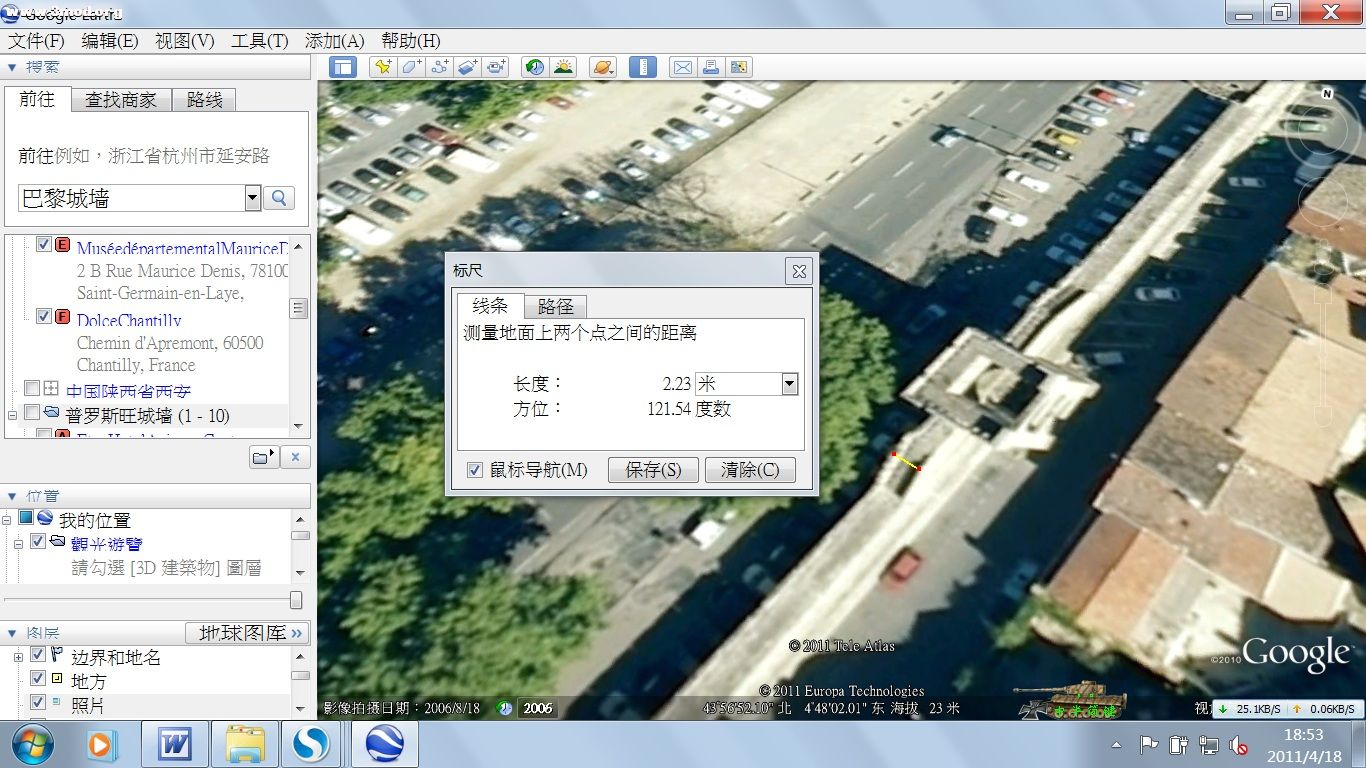Open the Add Polygon tool
Image resolution: width=1366 pixels, height=768 pixels.
(x=411, y=67)
